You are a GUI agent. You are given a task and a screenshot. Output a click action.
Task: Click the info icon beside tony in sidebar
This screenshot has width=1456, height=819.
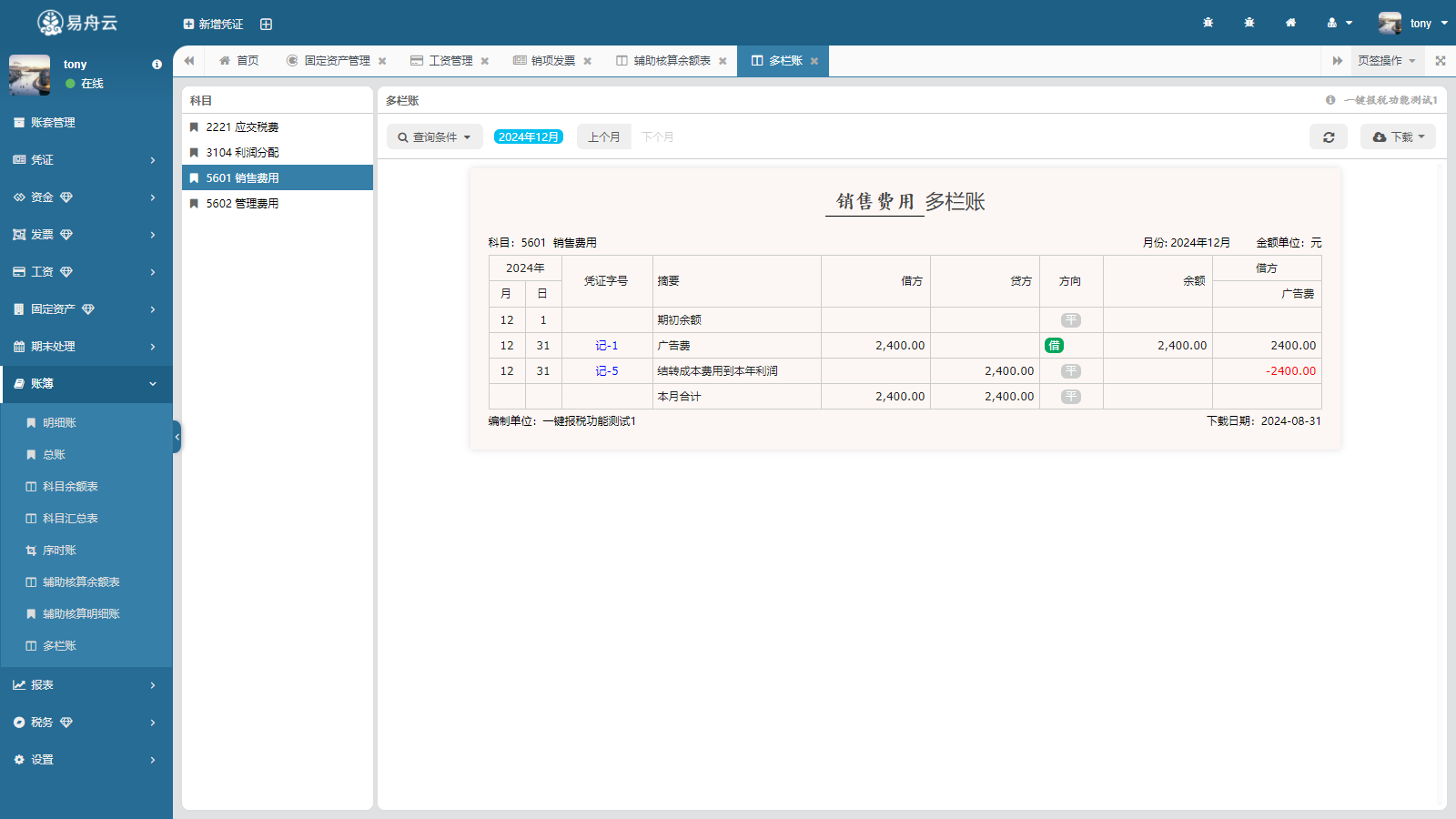(x=157, y=65)
